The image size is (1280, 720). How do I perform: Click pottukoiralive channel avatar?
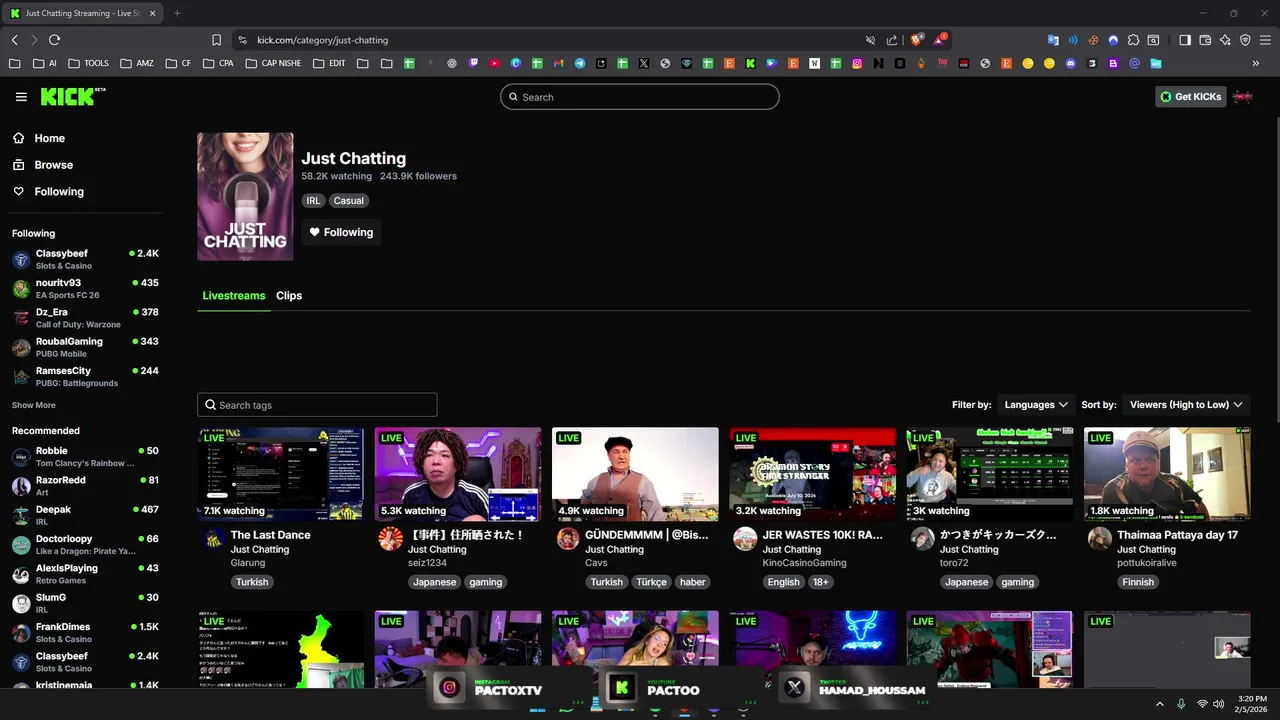[1099, 539]
